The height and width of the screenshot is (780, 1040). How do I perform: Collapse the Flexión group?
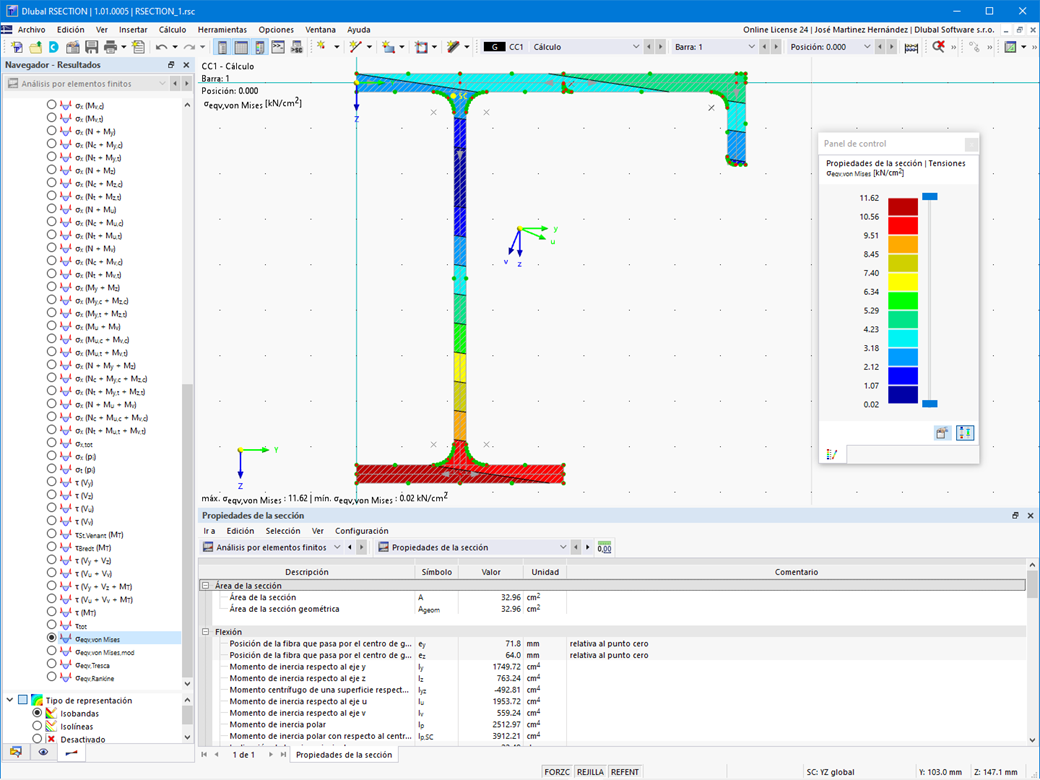click(206, 632)
